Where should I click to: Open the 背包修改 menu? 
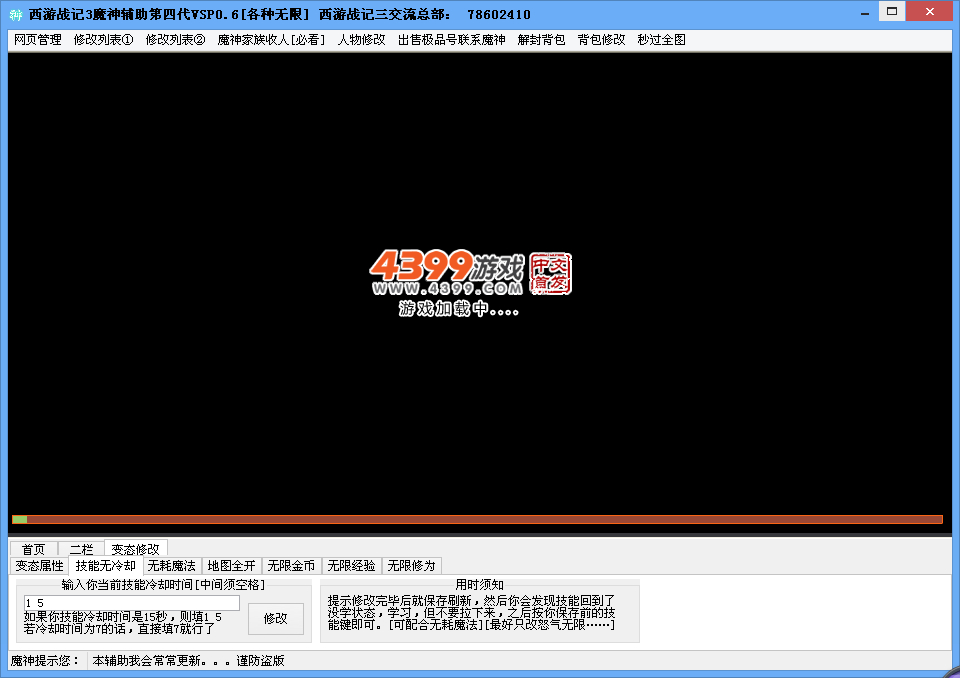coord(601,40)
